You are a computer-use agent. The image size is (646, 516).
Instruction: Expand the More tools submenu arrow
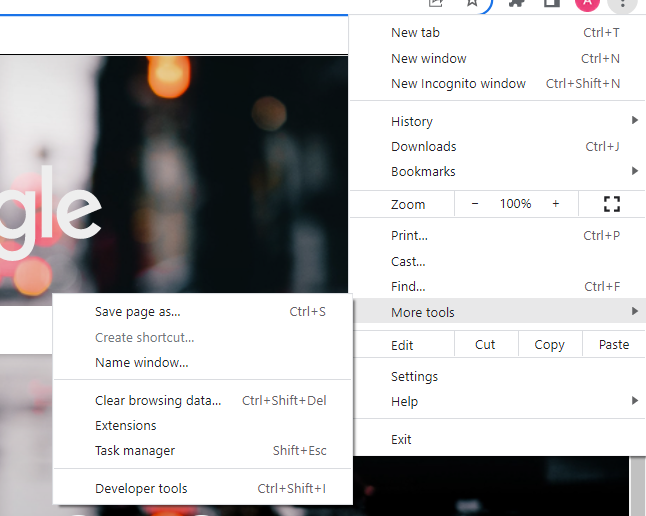tap(634, 311)
